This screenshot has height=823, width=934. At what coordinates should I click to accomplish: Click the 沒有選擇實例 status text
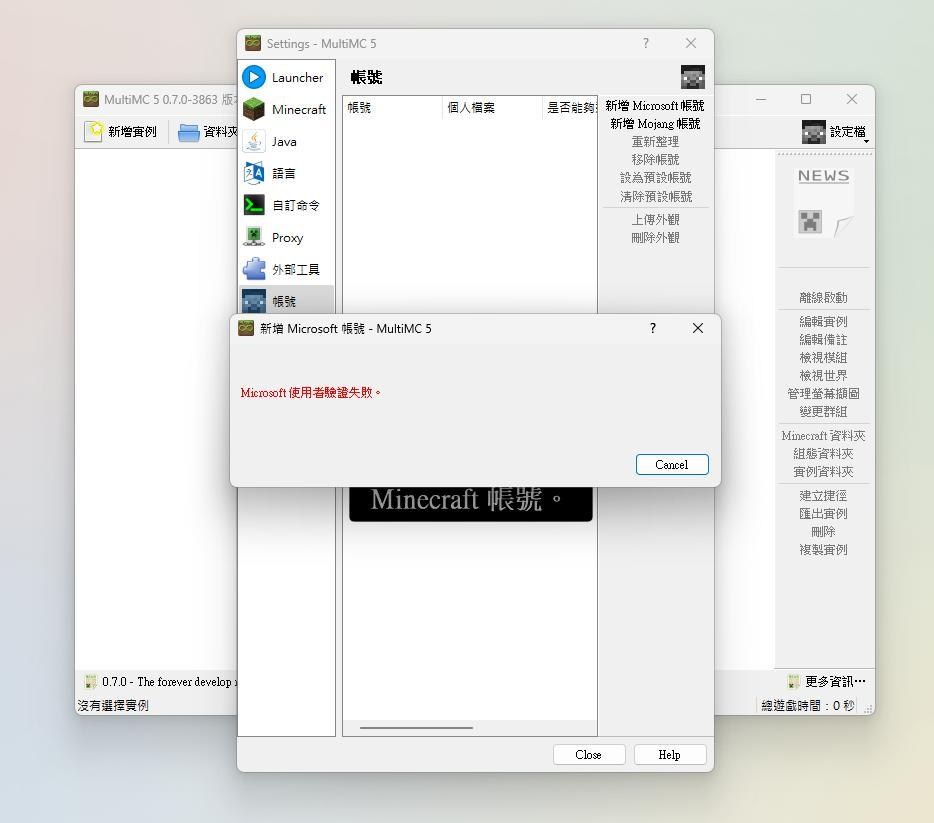113,706
